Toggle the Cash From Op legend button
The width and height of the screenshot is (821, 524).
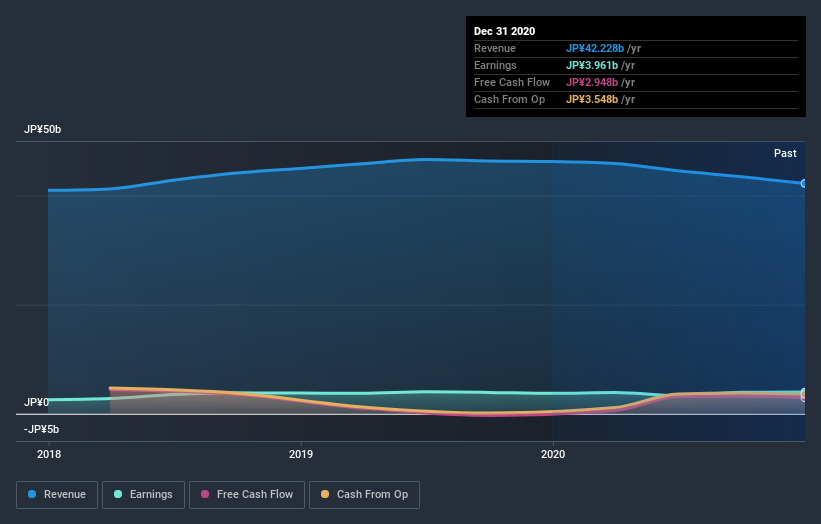point(364,495)
